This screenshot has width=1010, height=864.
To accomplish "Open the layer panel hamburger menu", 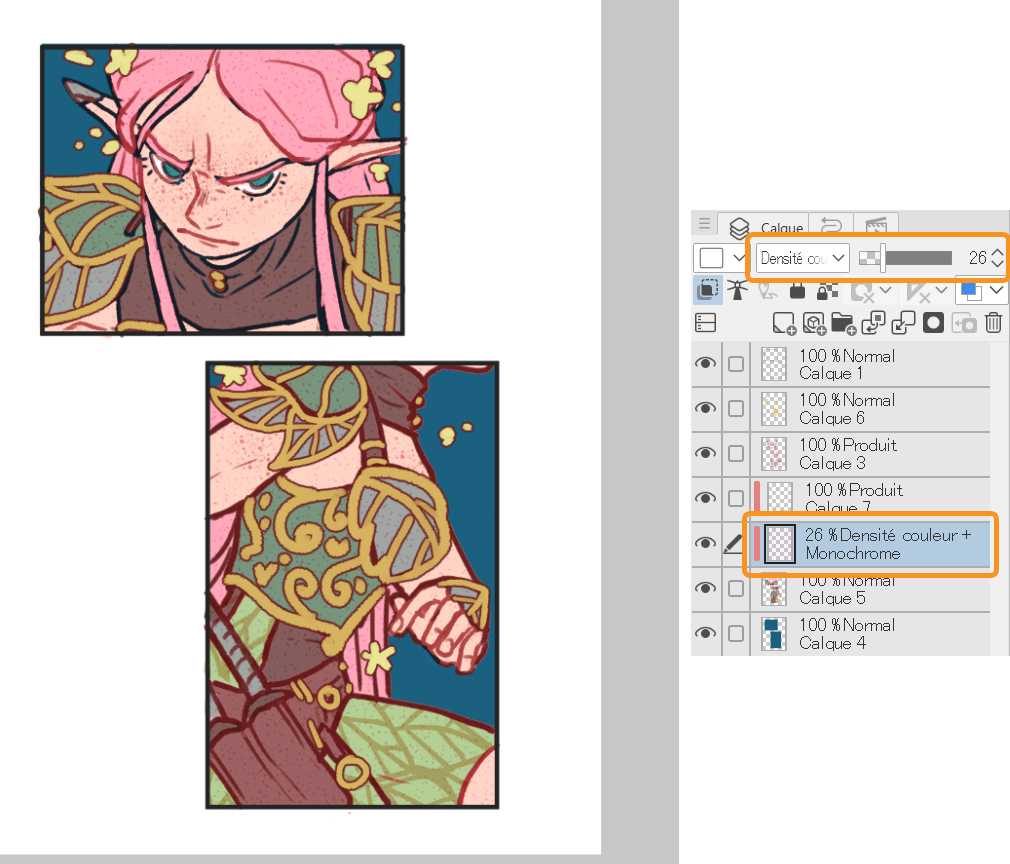I will pyautogui.click(x=704, y=225).
